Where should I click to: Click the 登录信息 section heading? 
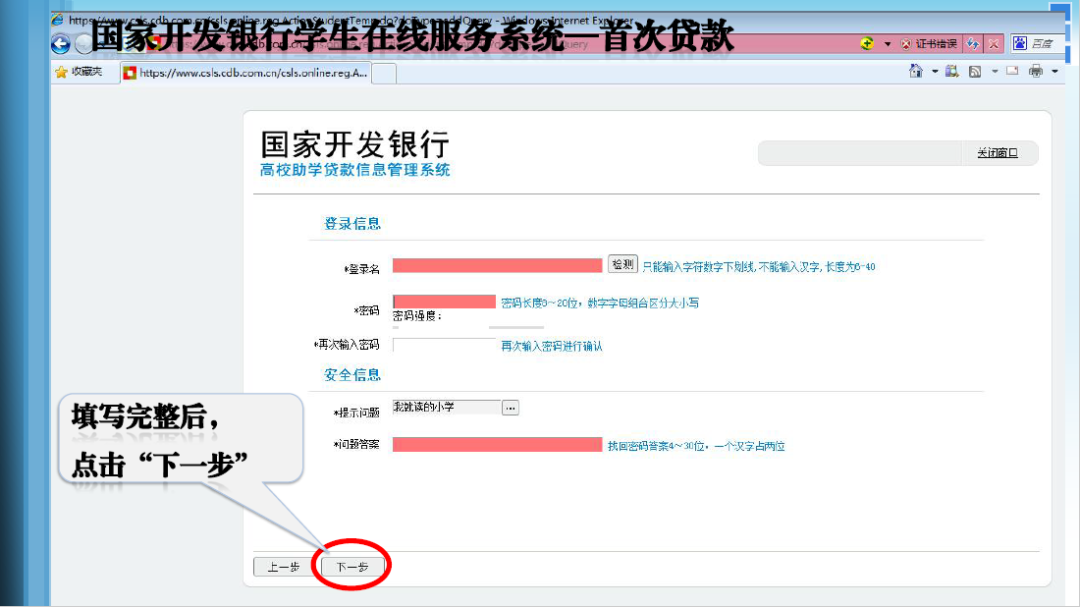(352, 223)
